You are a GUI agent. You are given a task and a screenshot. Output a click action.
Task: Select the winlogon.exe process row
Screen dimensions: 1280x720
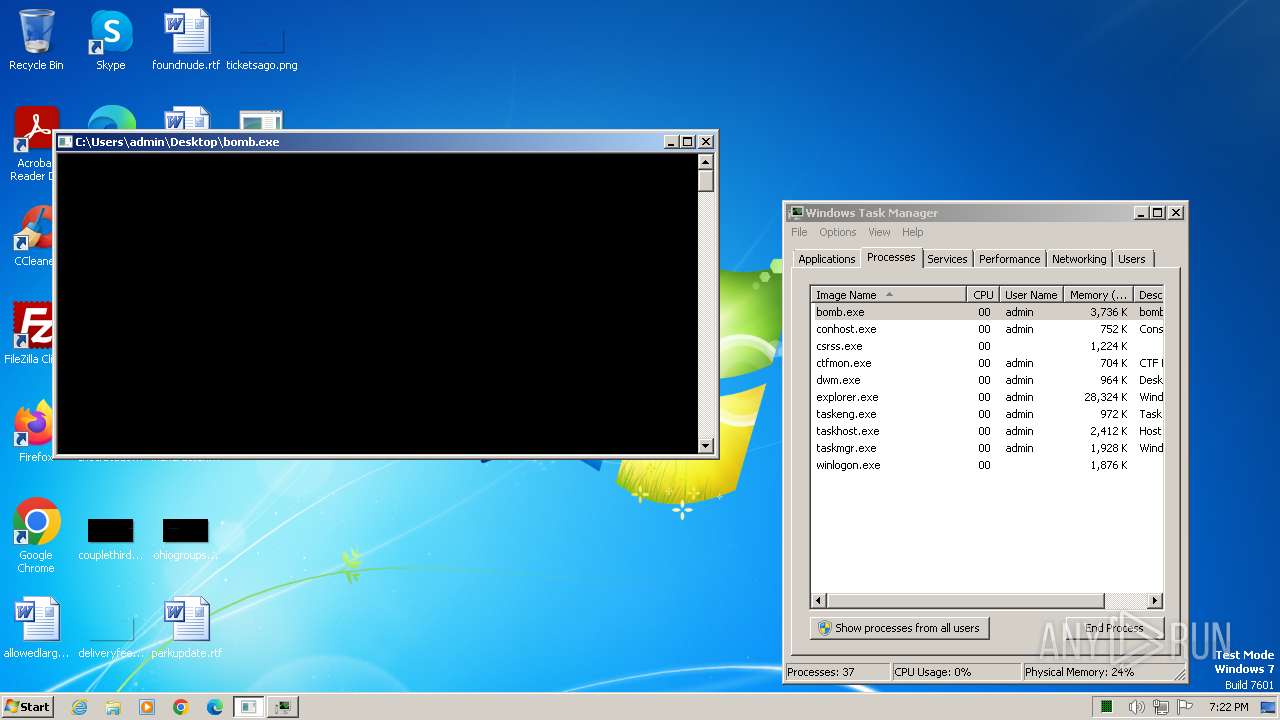[x=987, y=465]
